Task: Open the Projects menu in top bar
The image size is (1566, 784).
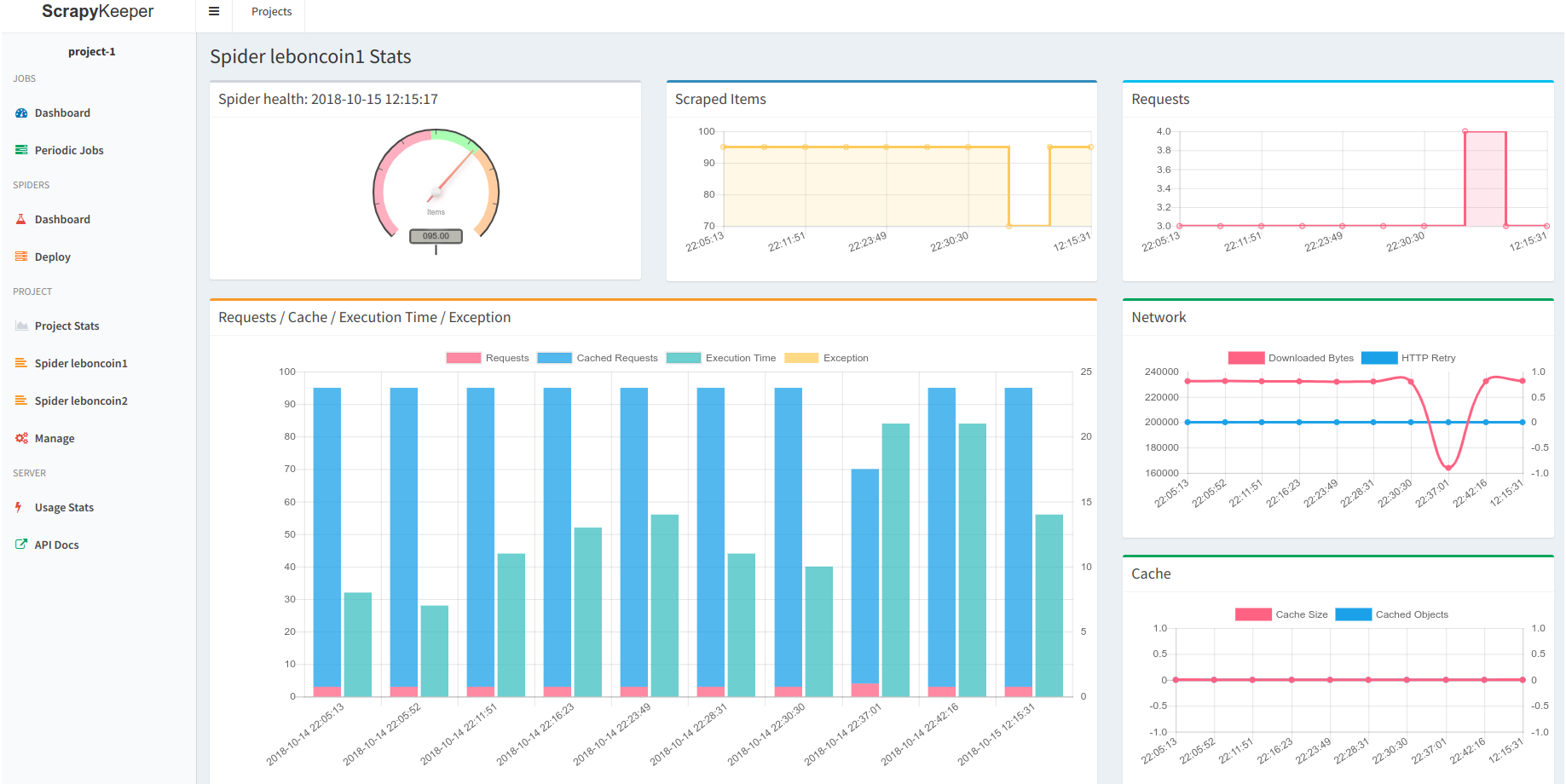Action: point(271,12)
